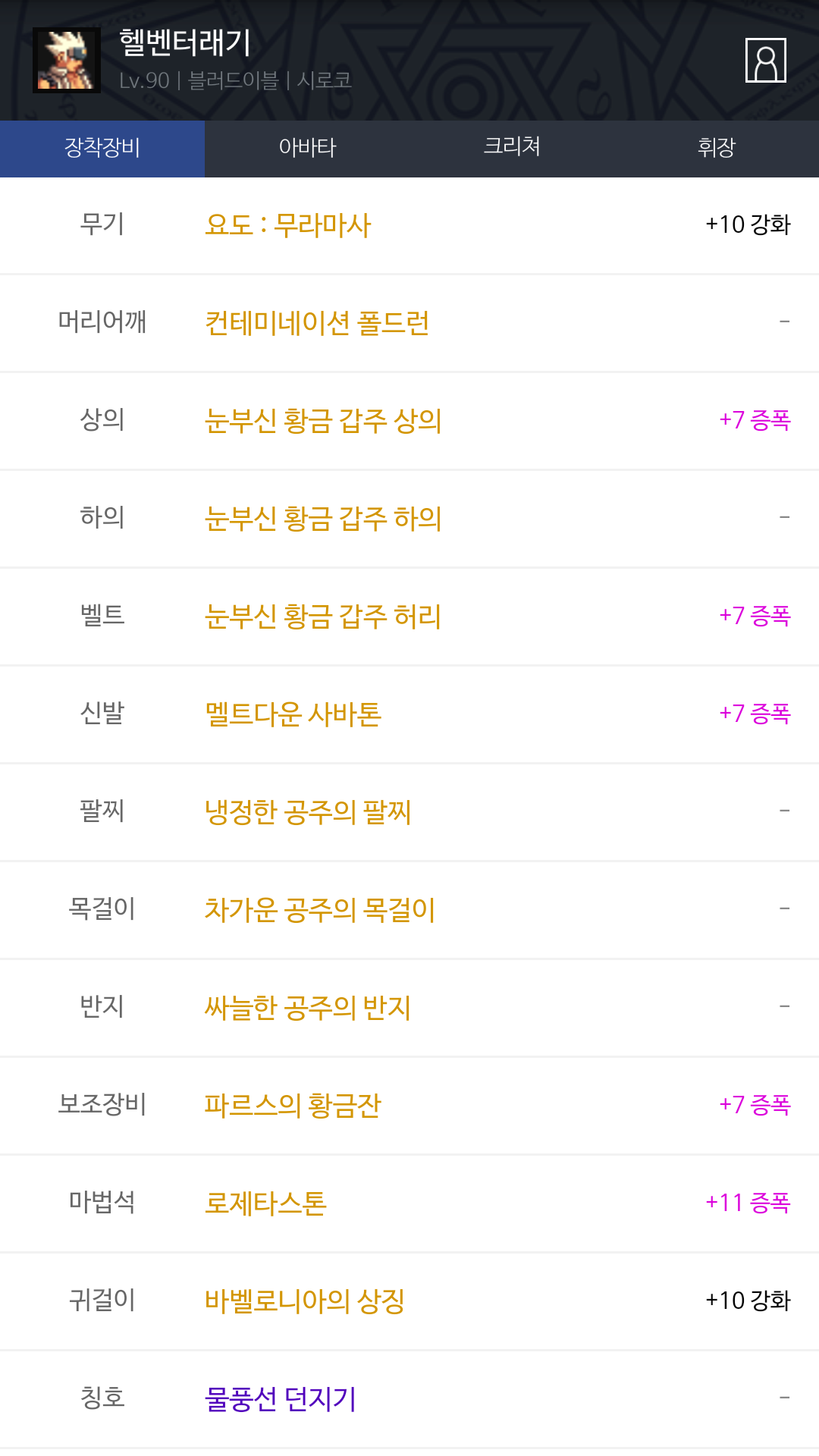View 멜트다운 사바톤 shoes item
The height and width of the screenshot is (1456, 819).
(x=293, y=714)
